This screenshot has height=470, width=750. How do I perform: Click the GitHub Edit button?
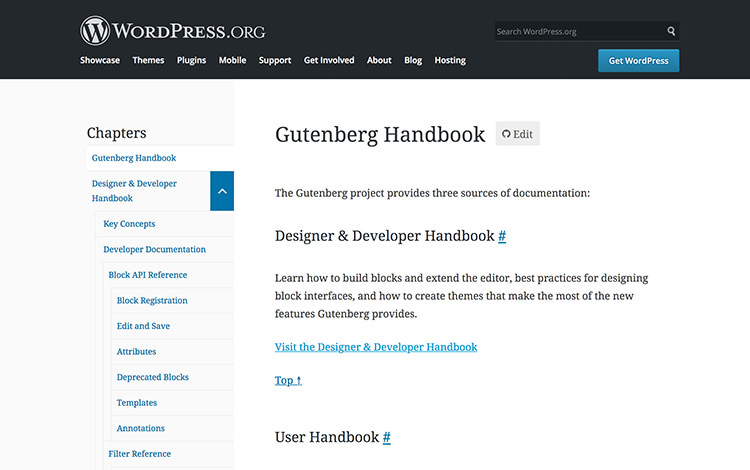coord(517,134)
